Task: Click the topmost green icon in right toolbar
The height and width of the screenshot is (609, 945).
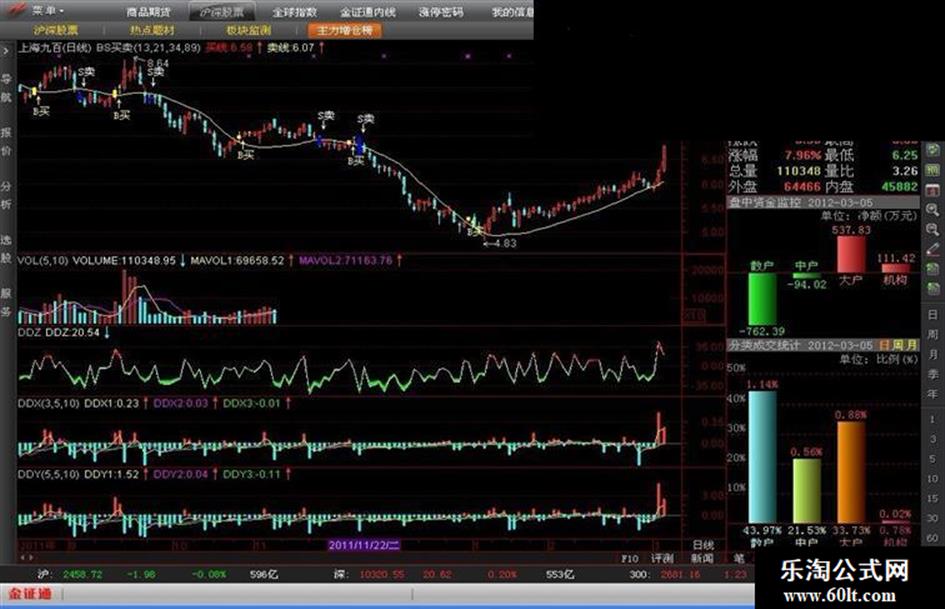Action: (x=932, y=149)
